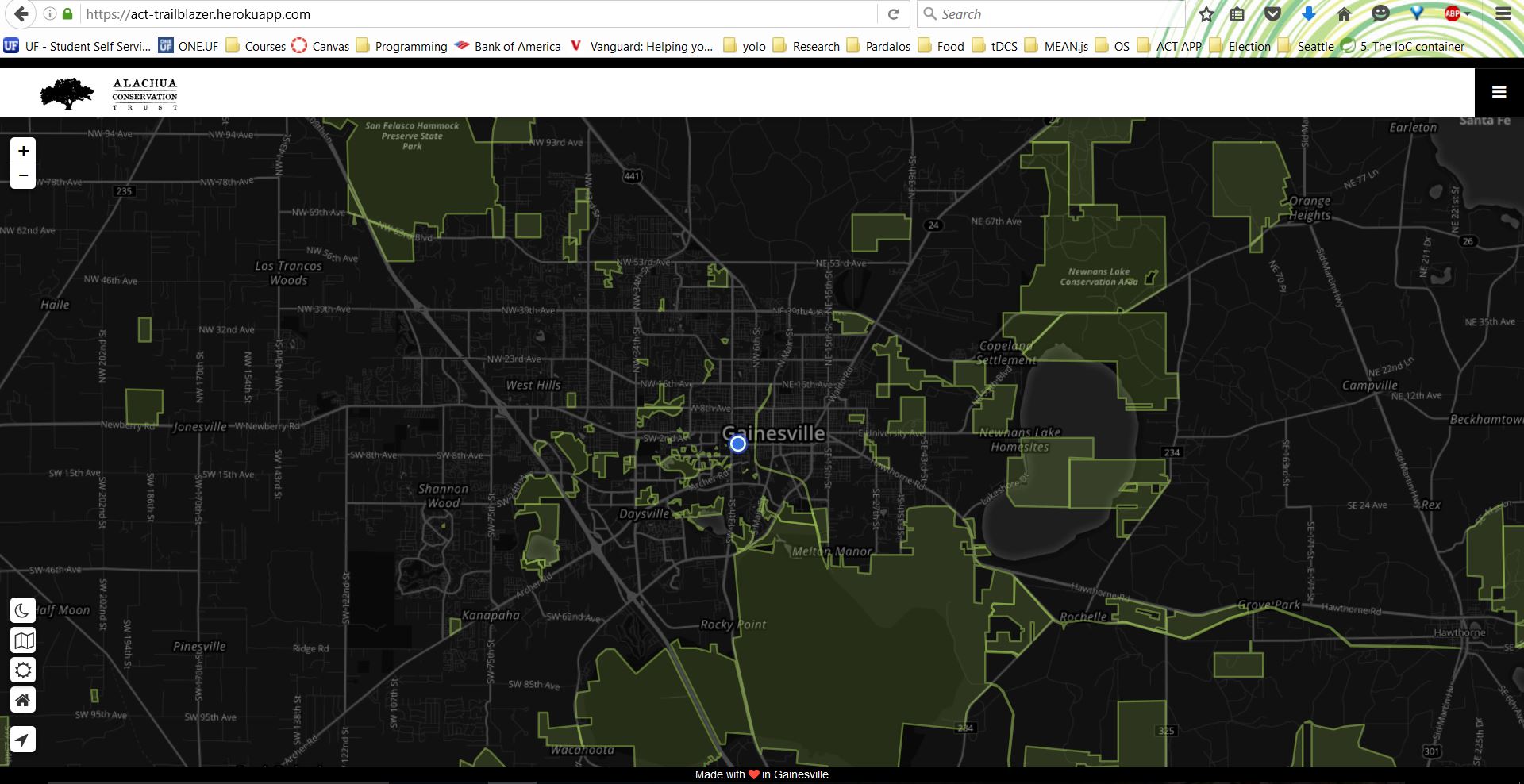Reload the page with the refresh icon
The image size is (1524, 784).
(x=894, y=14)
